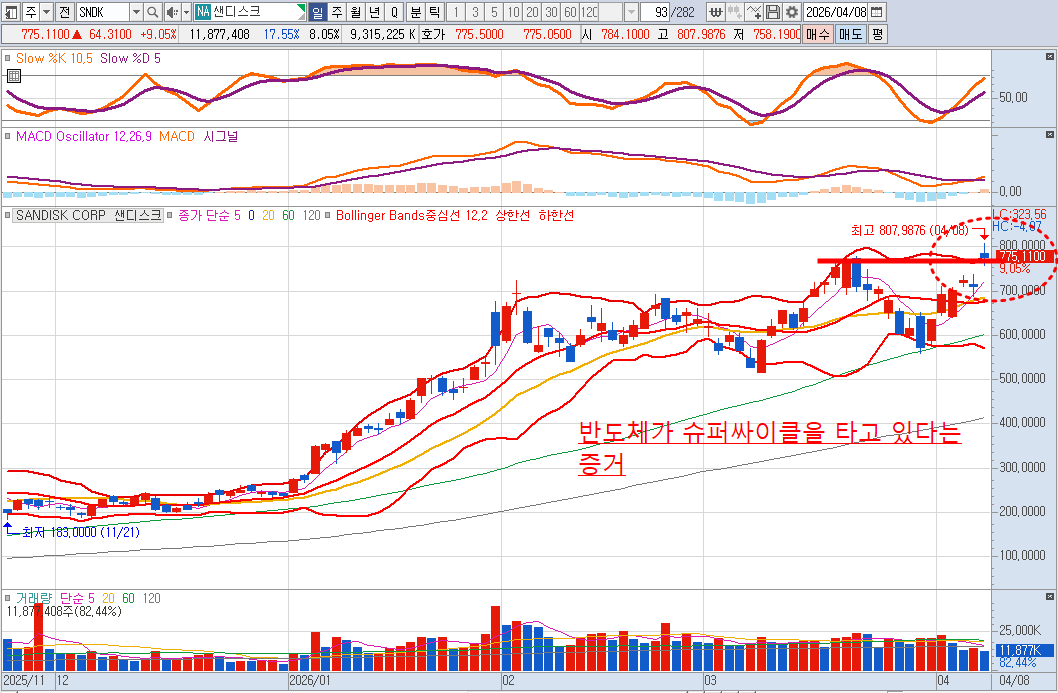Click the small grid icon in stochastic panel
This screenshot has width=1058, height=693.
click(x=13, y=76)
